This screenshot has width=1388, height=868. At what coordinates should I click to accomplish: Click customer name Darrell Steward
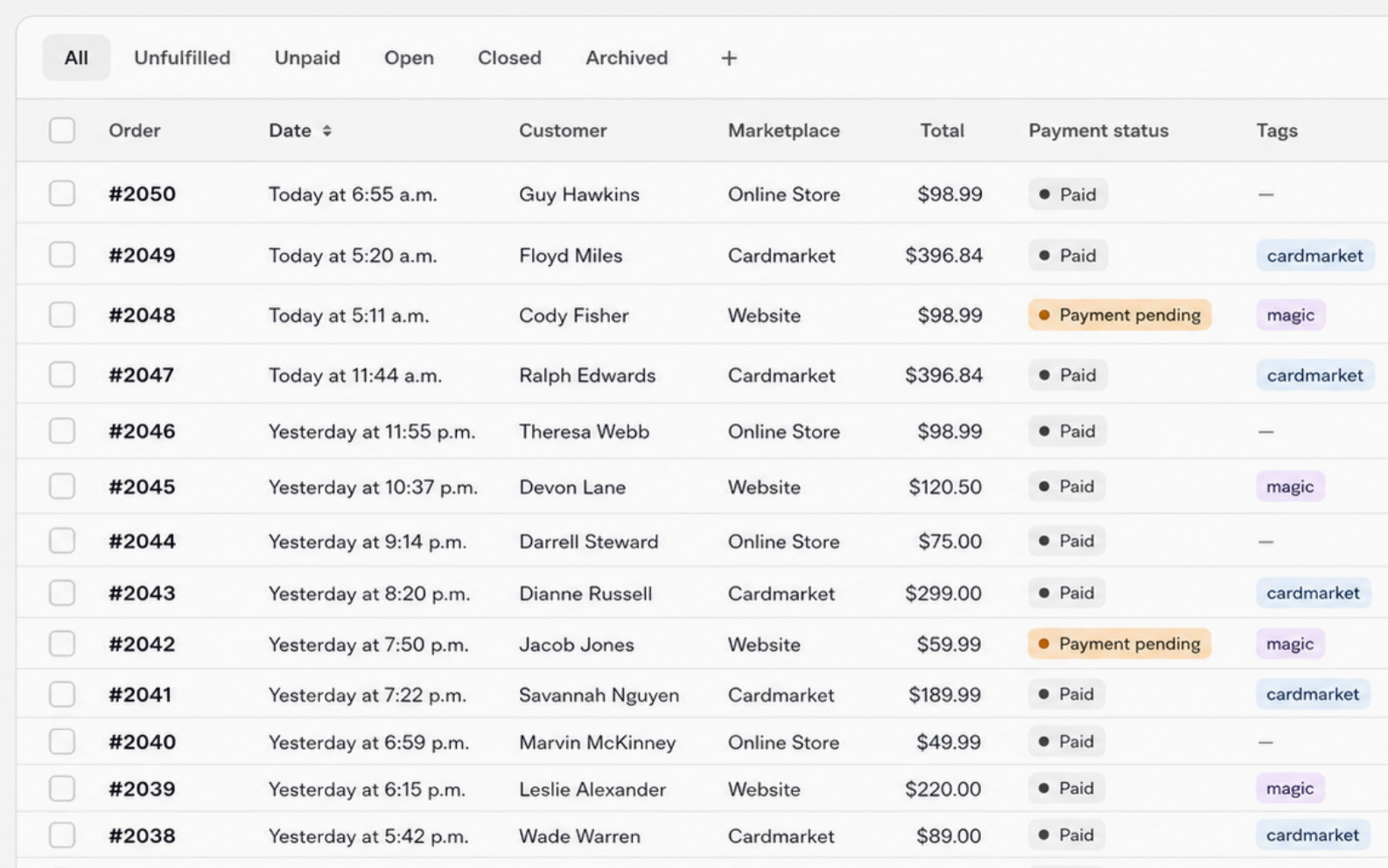[588, 542]
